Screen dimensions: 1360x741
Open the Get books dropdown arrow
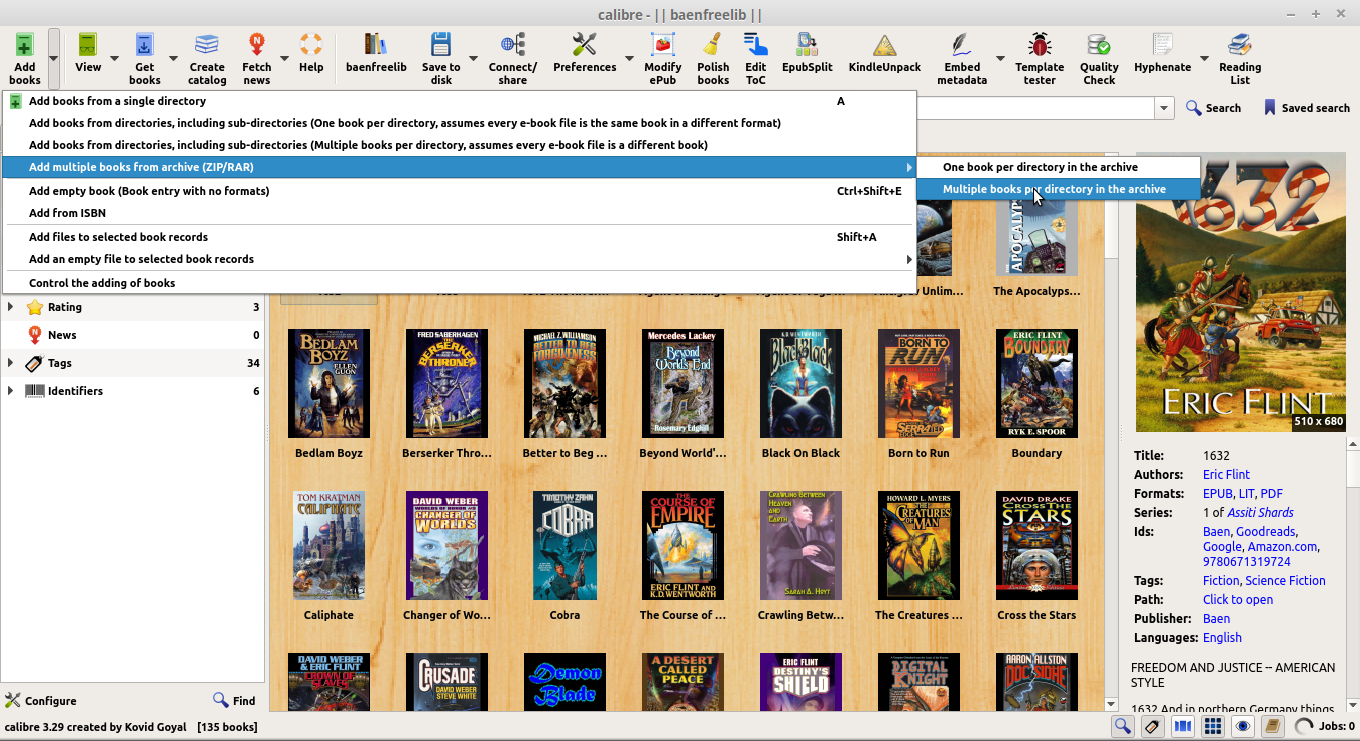pos(173,59)
